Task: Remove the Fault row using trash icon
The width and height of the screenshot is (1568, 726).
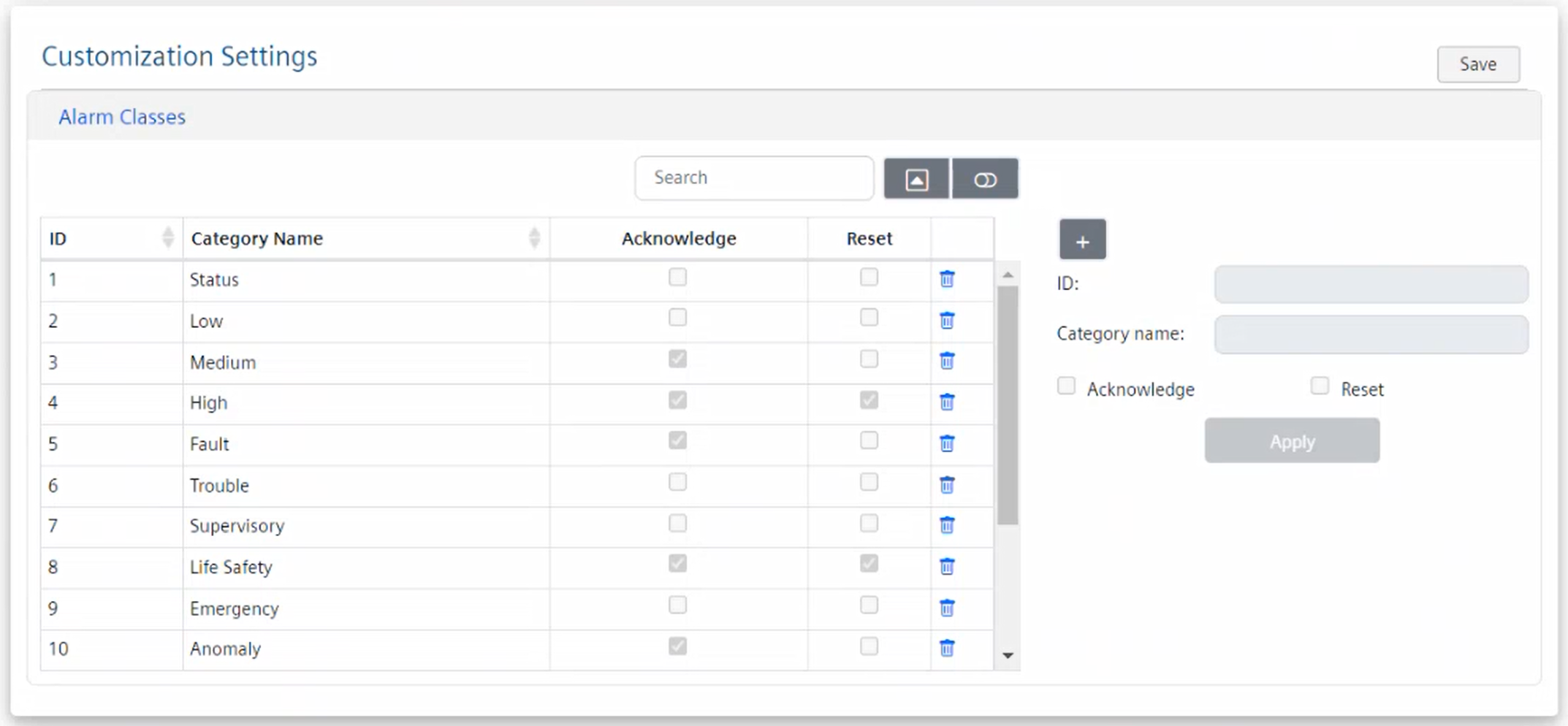Action: (x=947, y=443)
